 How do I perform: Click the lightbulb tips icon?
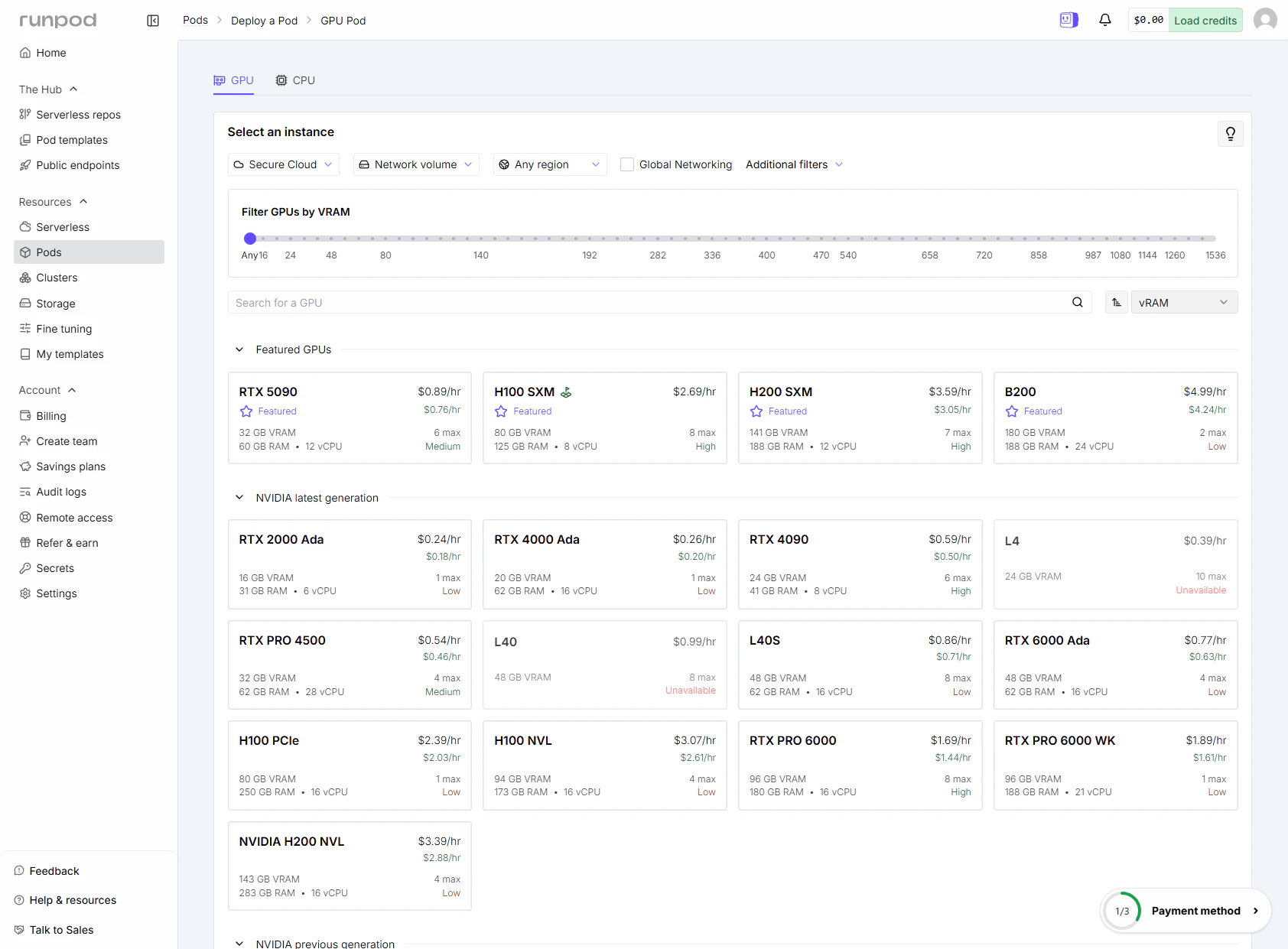coord(1231,134)
